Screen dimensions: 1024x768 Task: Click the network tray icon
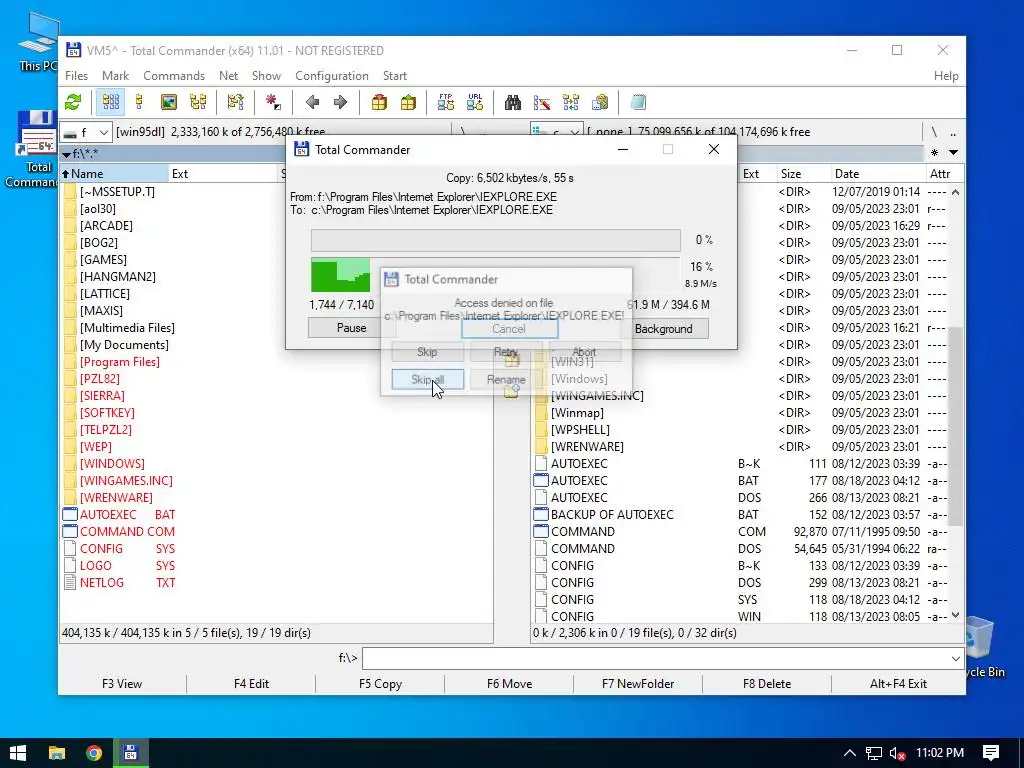click(x=873, y=753)
